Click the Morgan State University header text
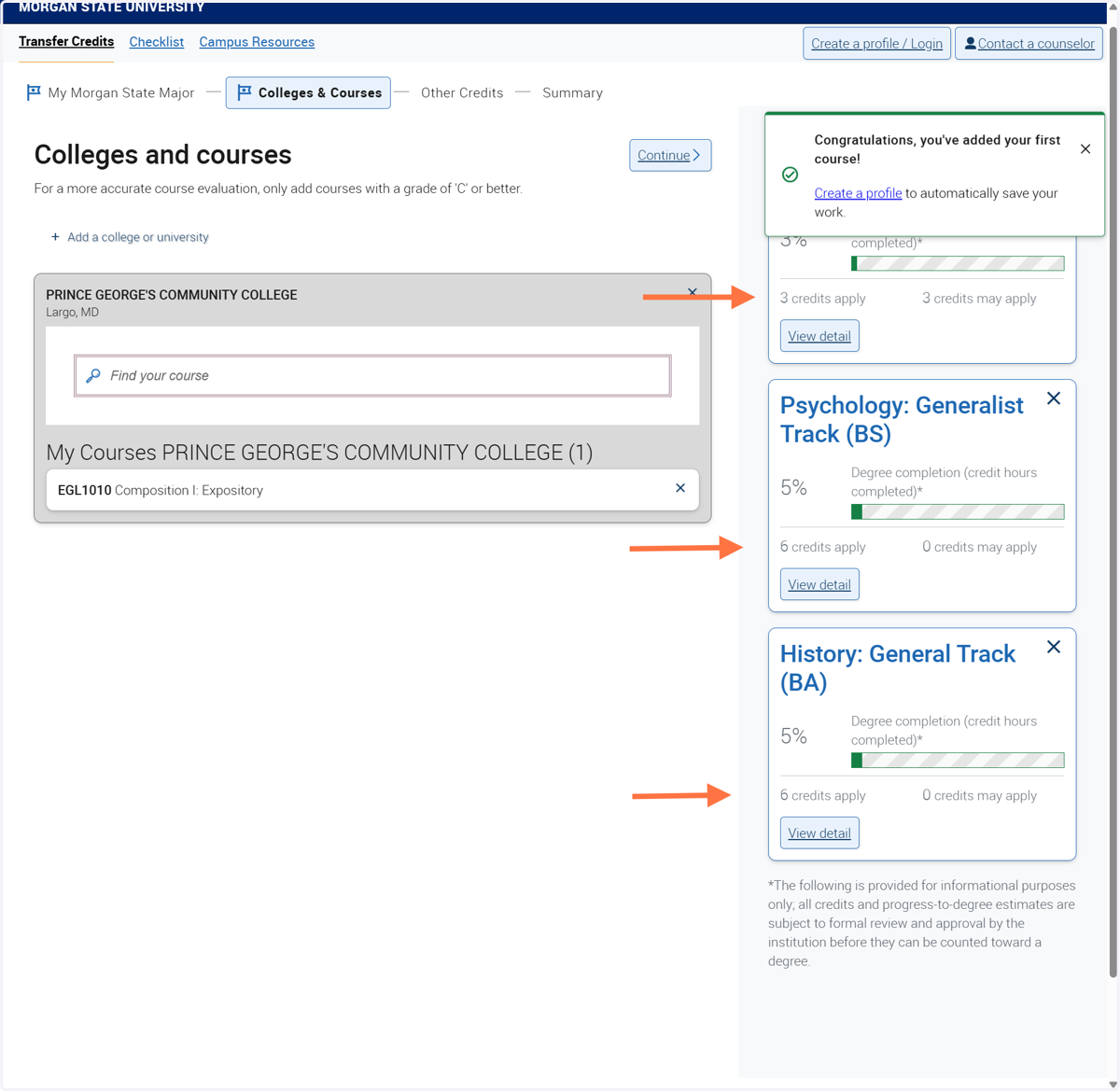 [111, 7]
